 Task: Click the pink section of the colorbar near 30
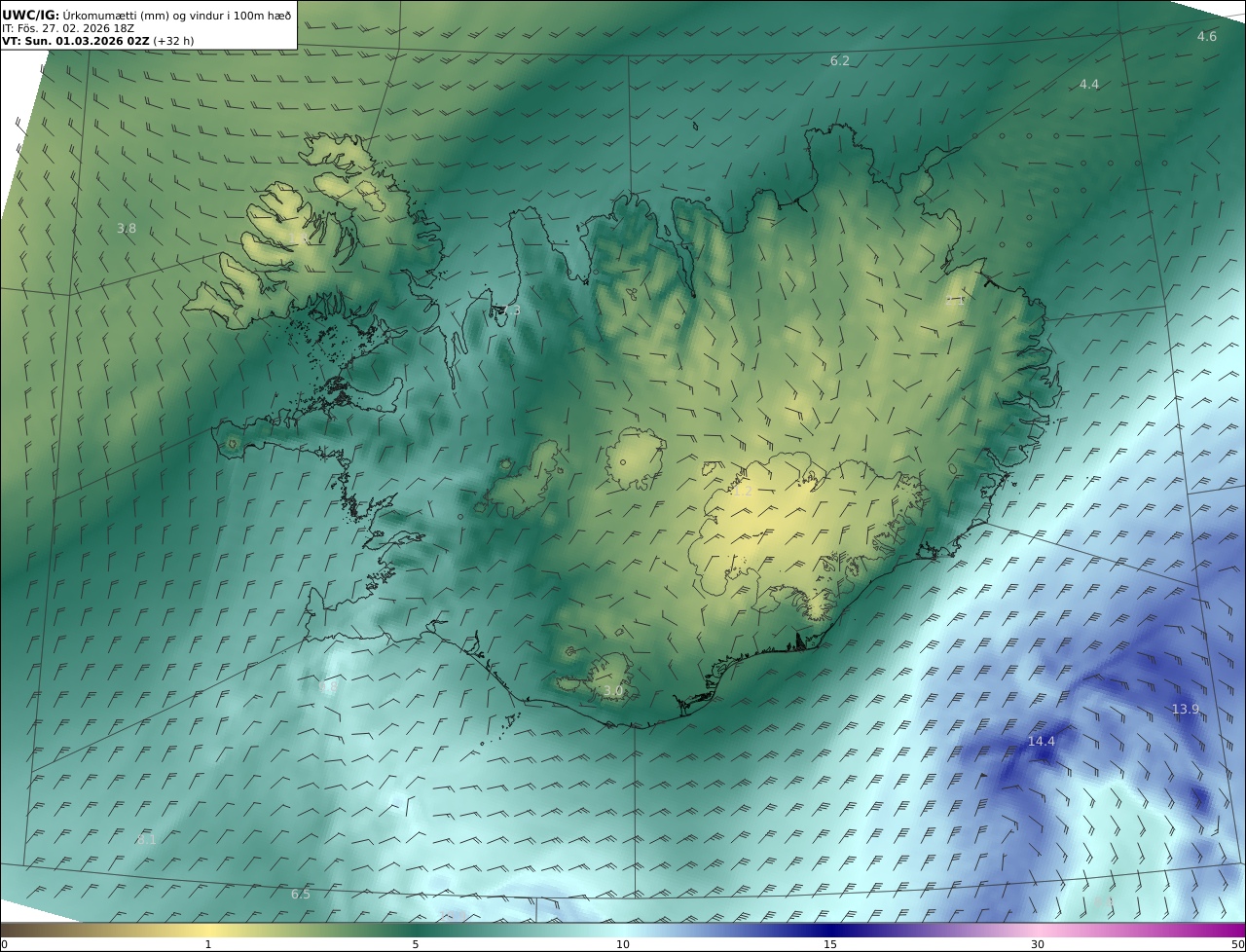[1038, 930]
